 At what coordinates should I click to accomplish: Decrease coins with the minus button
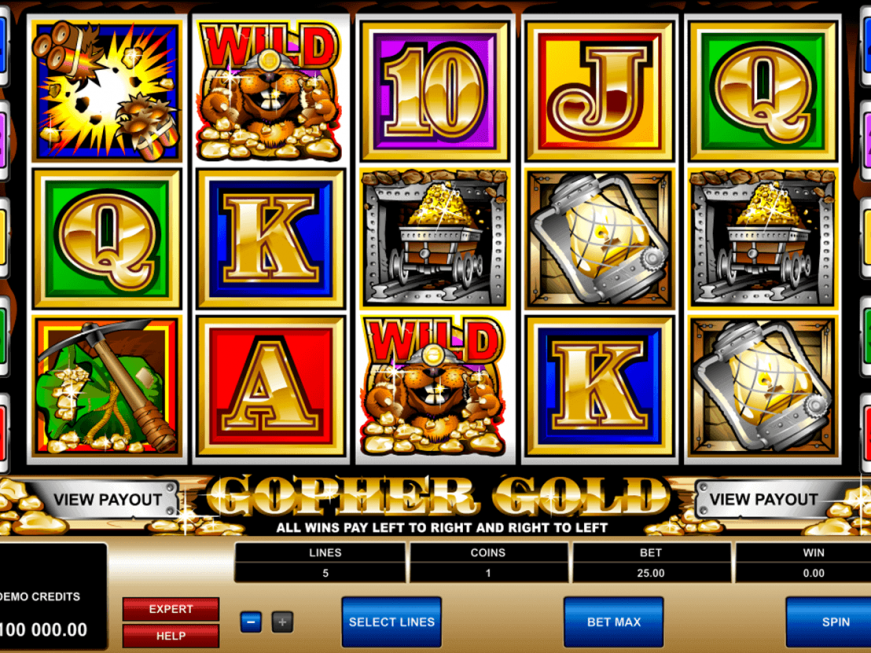[x=251, y=622]
